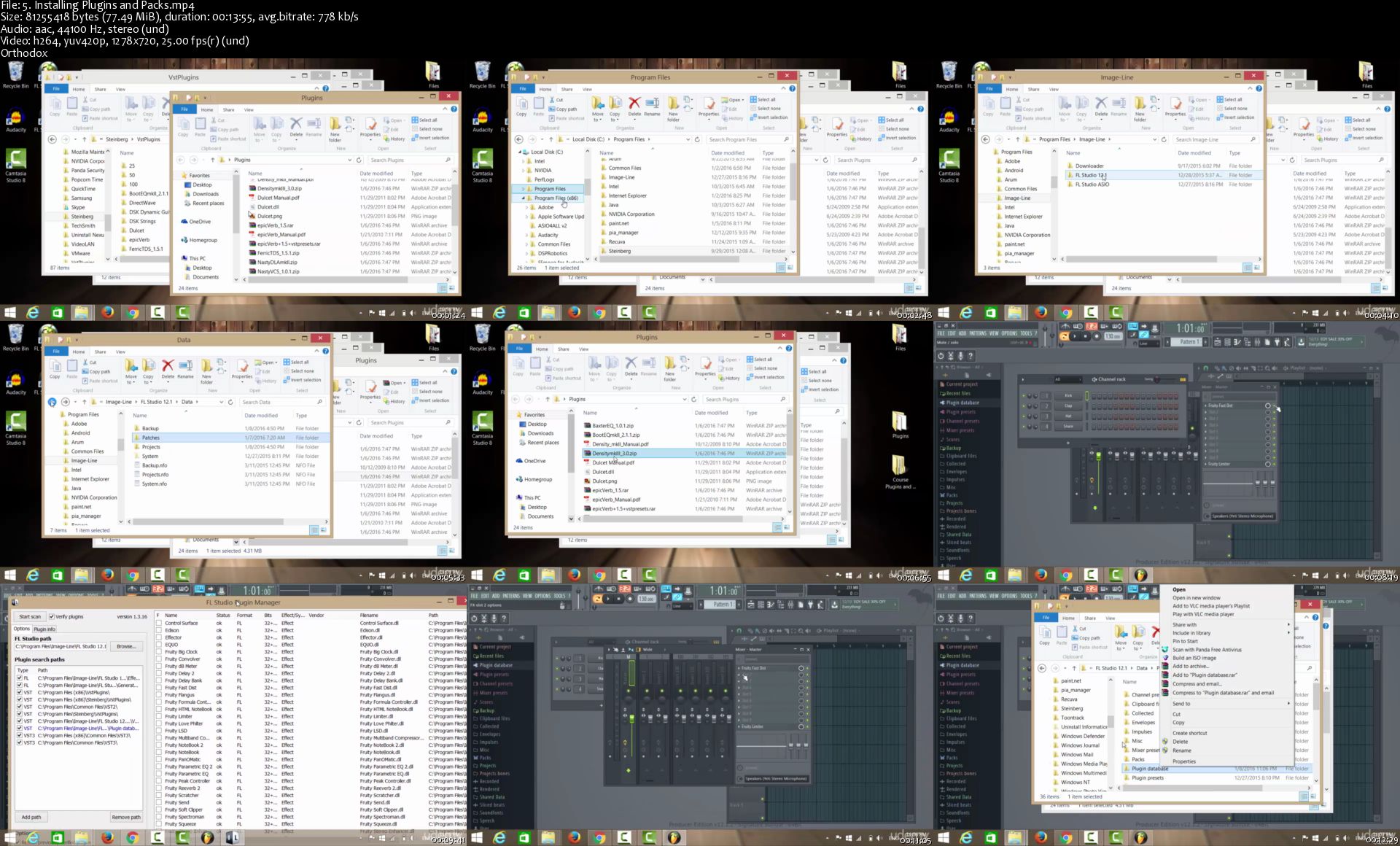Click Select all in Data window ribbon

pos(297,362)
